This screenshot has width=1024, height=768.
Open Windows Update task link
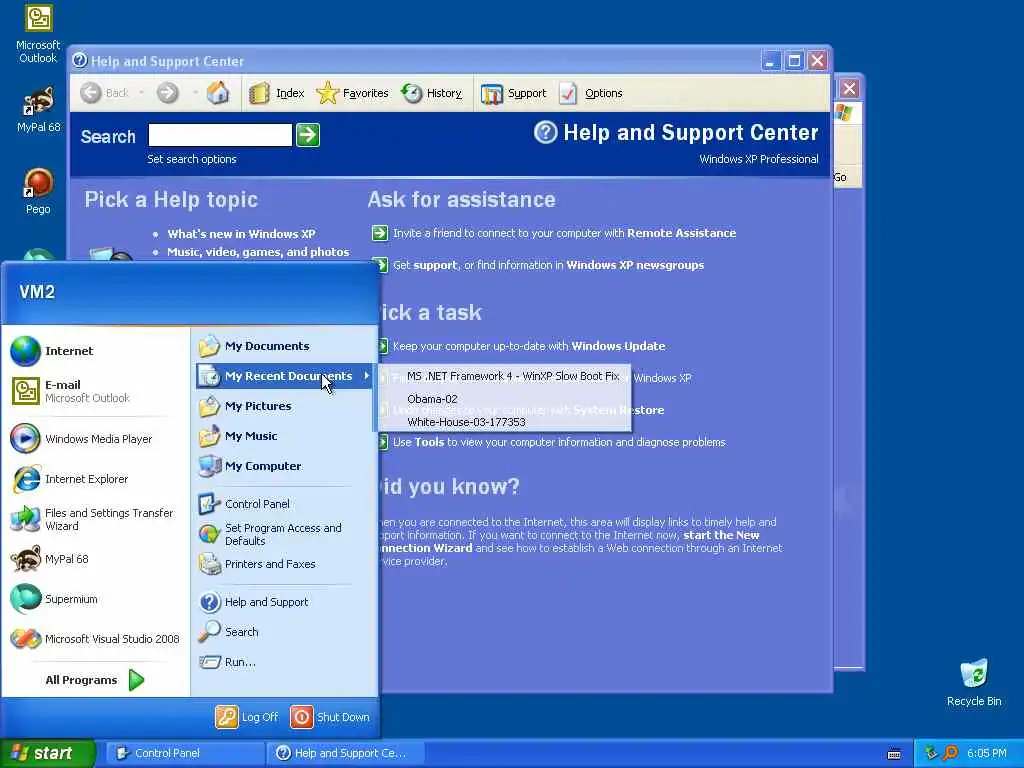pos(529,346)
